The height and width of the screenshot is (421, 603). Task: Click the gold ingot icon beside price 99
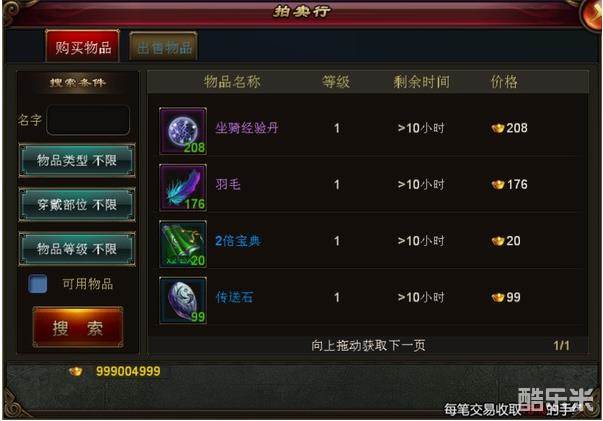[498, 297]
